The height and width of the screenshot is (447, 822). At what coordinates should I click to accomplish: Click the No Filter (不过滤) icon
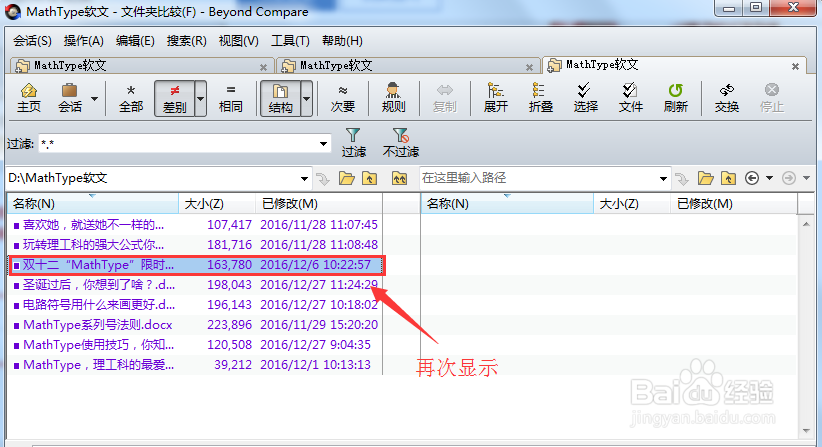[401, 143]
